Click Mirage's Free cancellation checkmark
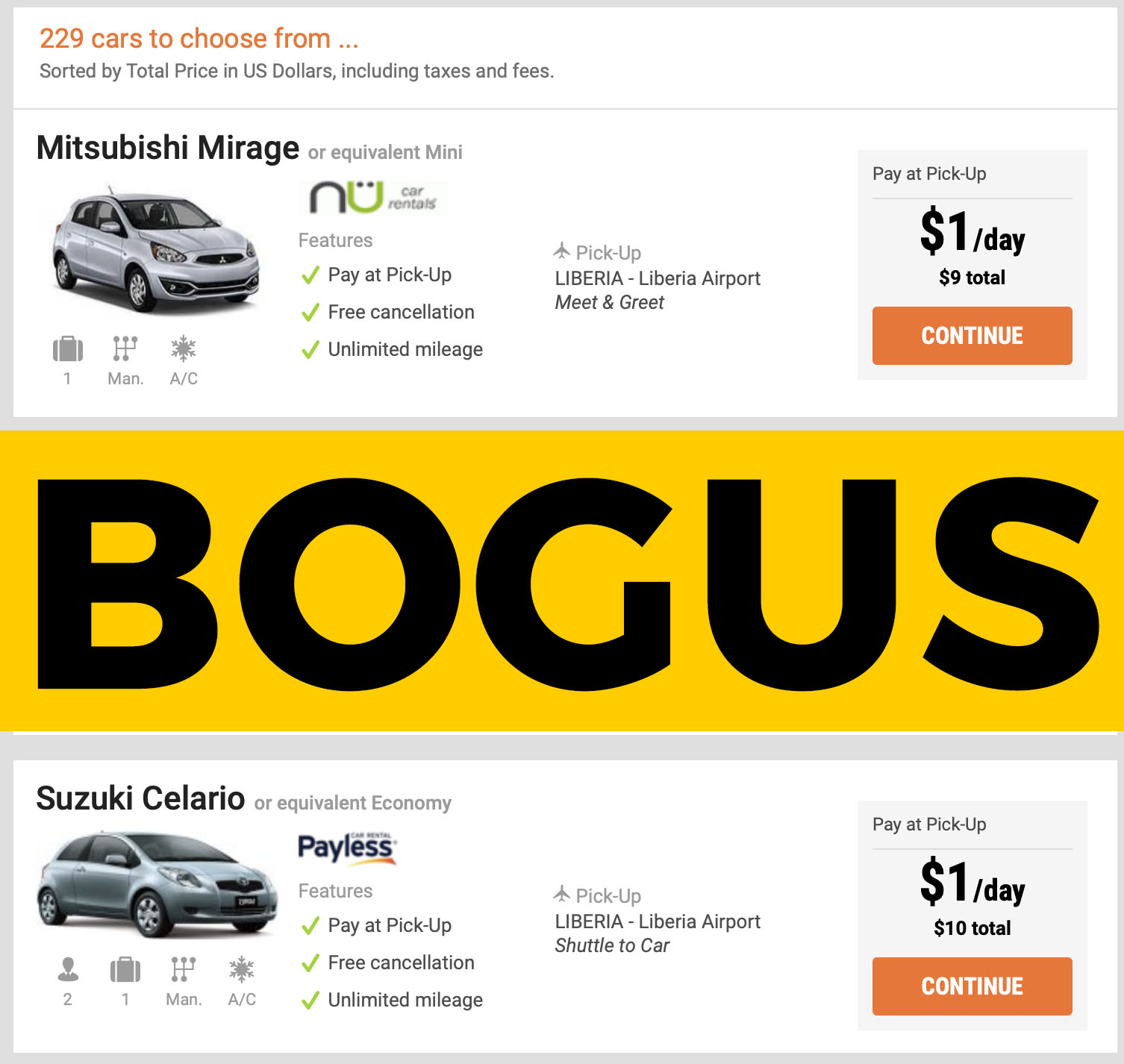Screen dimensions: 1124x1064 pyautogui.click(x=310, y=313)
